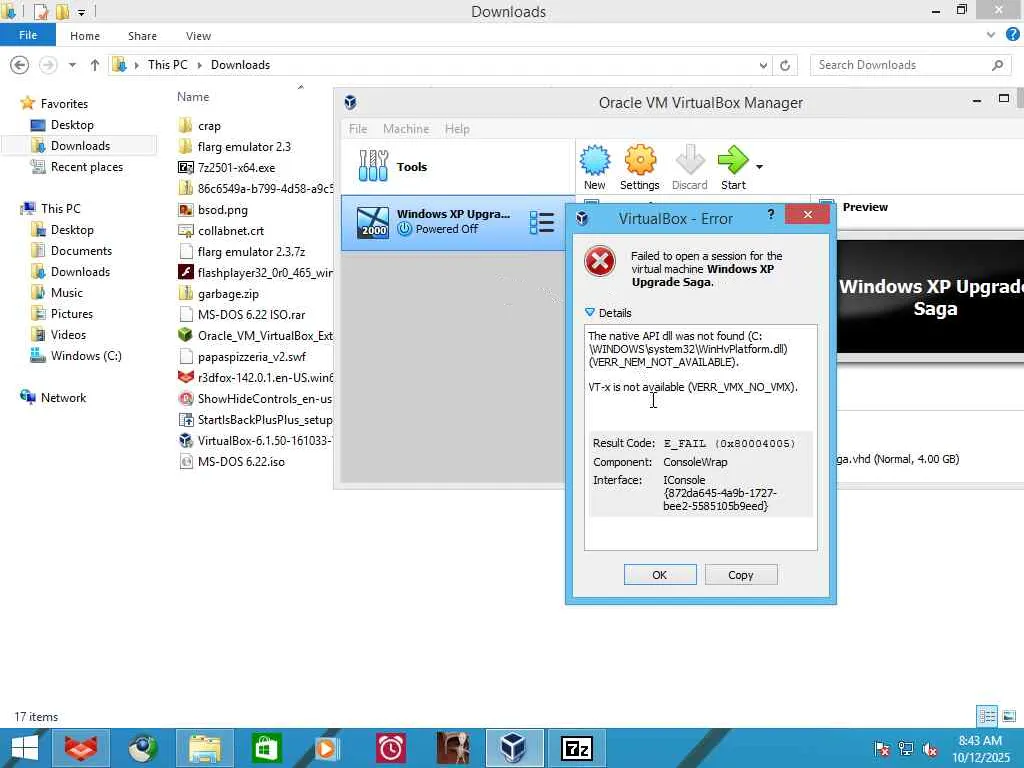
Task: Start the VM with green arrow
Action: pyautogui.click(x=733, y=167)
